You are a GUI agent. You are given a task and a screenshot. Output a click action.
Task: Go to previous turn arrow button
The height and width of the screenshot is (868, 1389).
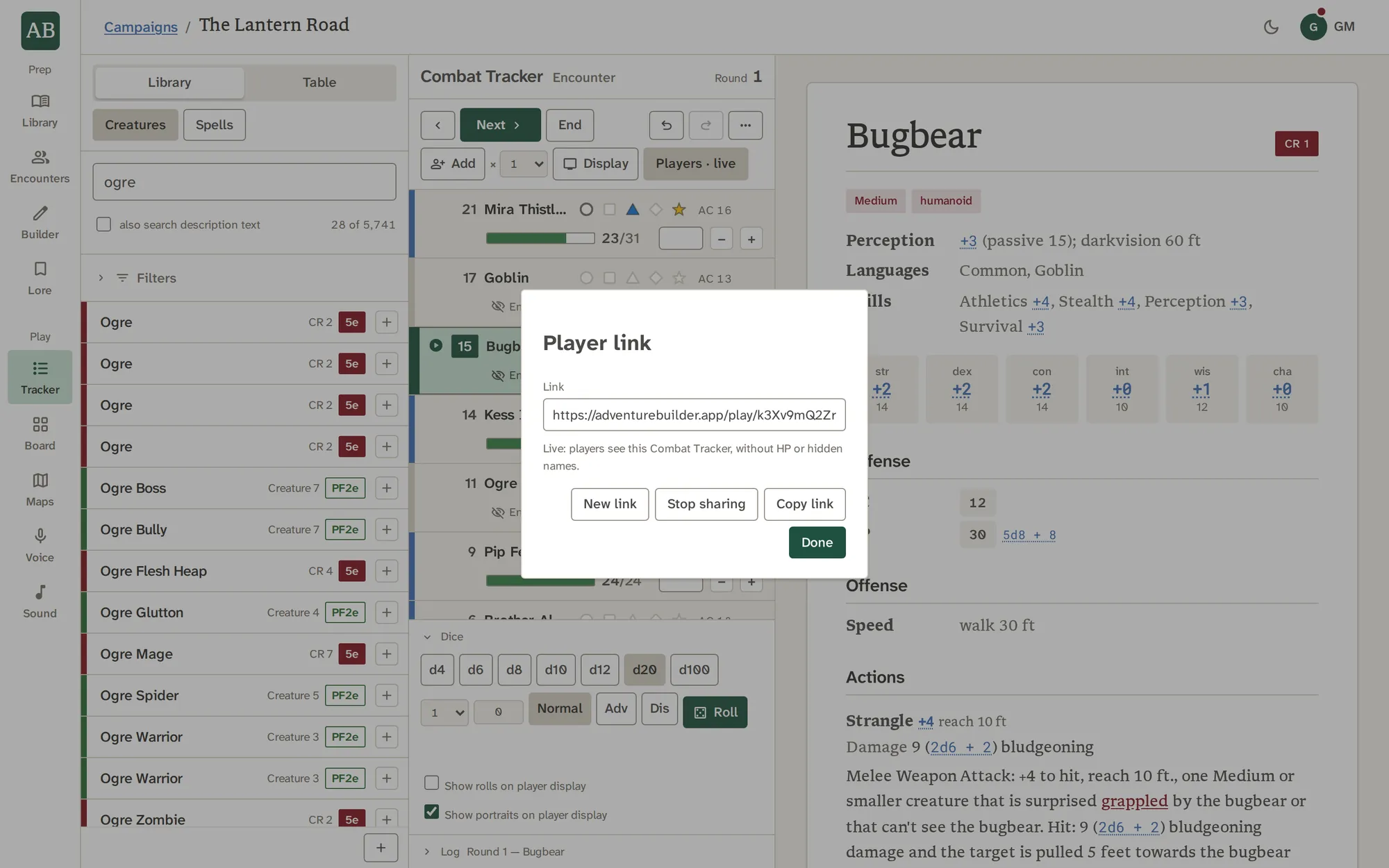(x=438, y=125)
